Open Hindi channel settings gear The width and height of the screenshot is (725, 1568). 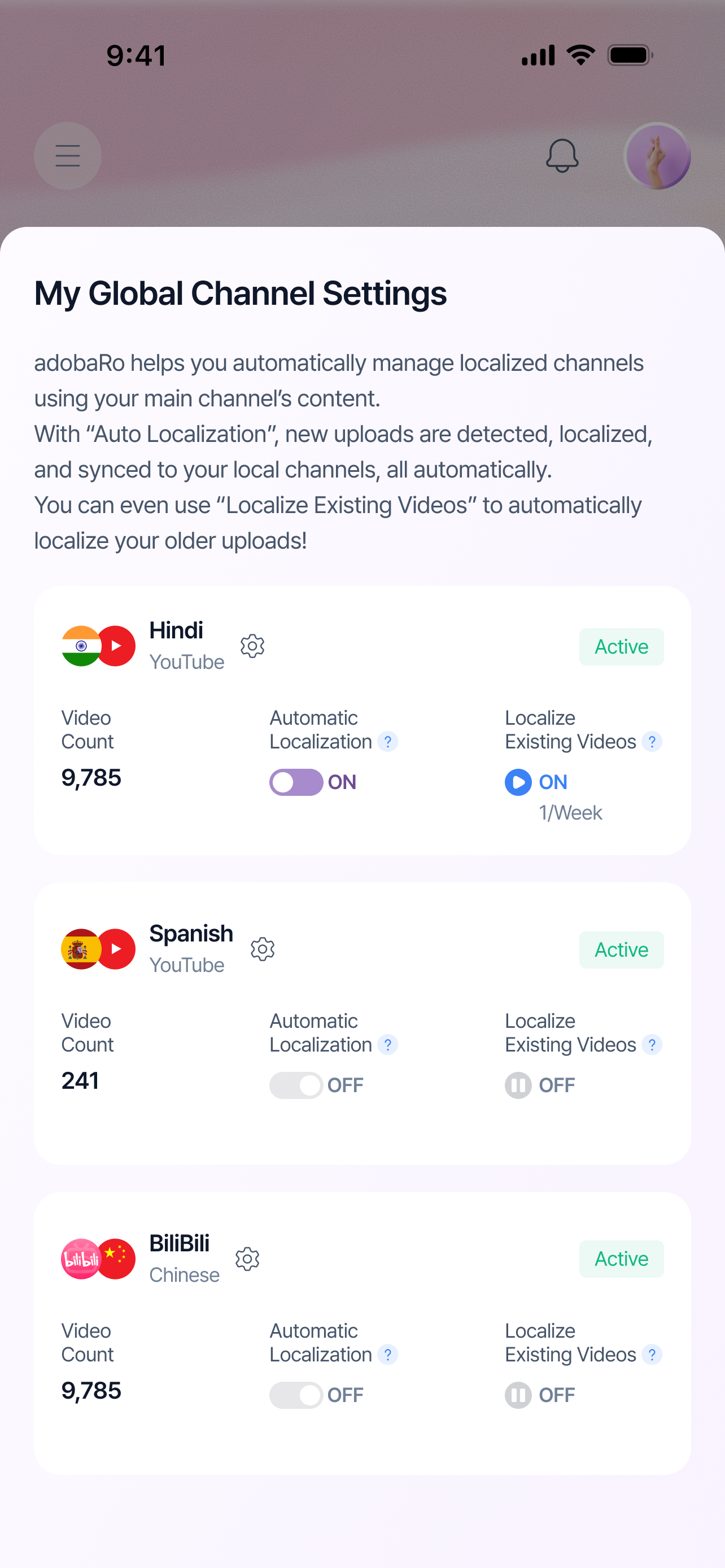[x=252, y=646]
